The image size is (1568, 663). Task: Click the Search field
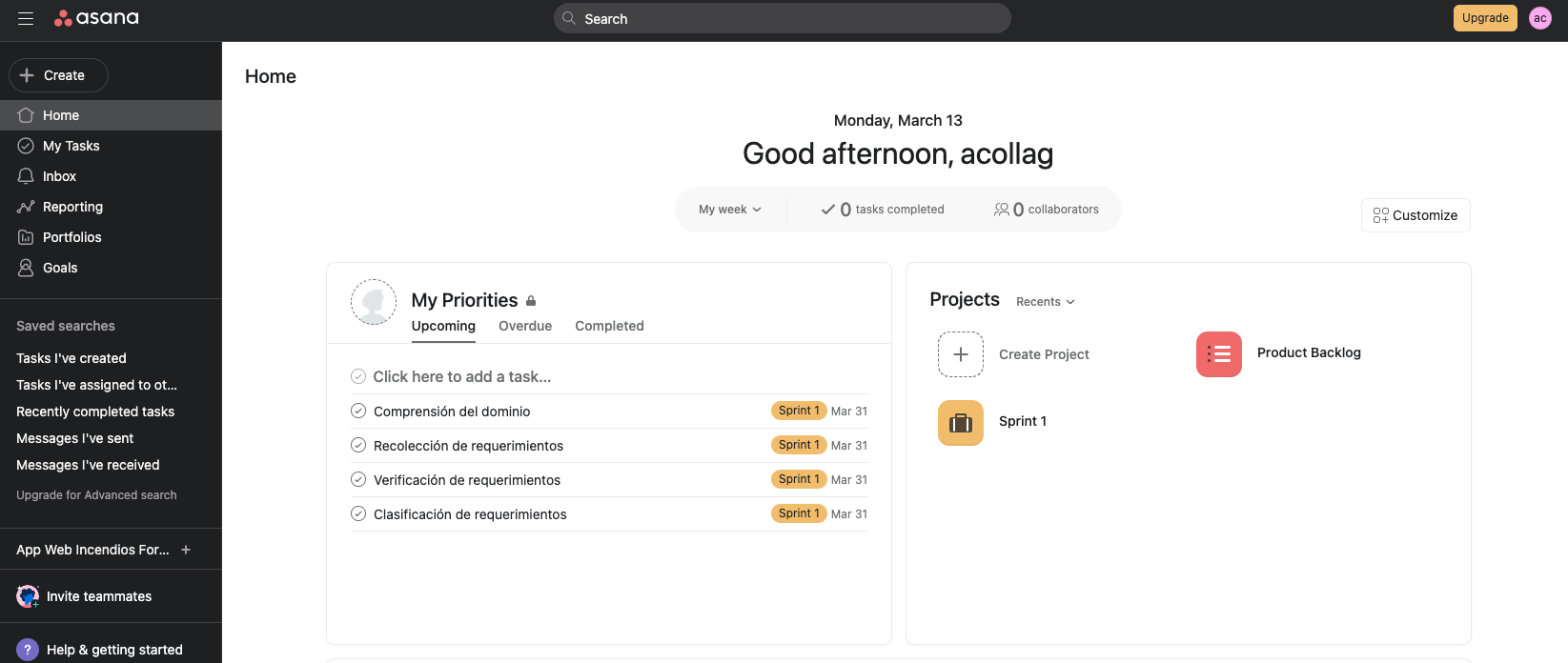782,18
